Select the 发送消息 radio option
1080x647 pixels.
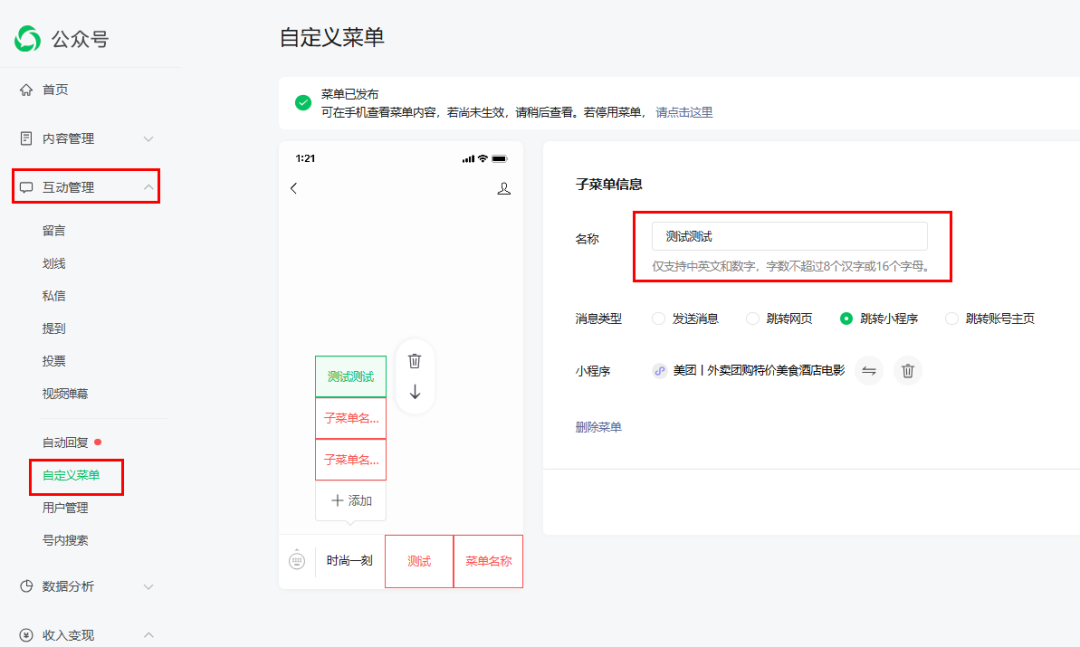[x=658, y=319]
